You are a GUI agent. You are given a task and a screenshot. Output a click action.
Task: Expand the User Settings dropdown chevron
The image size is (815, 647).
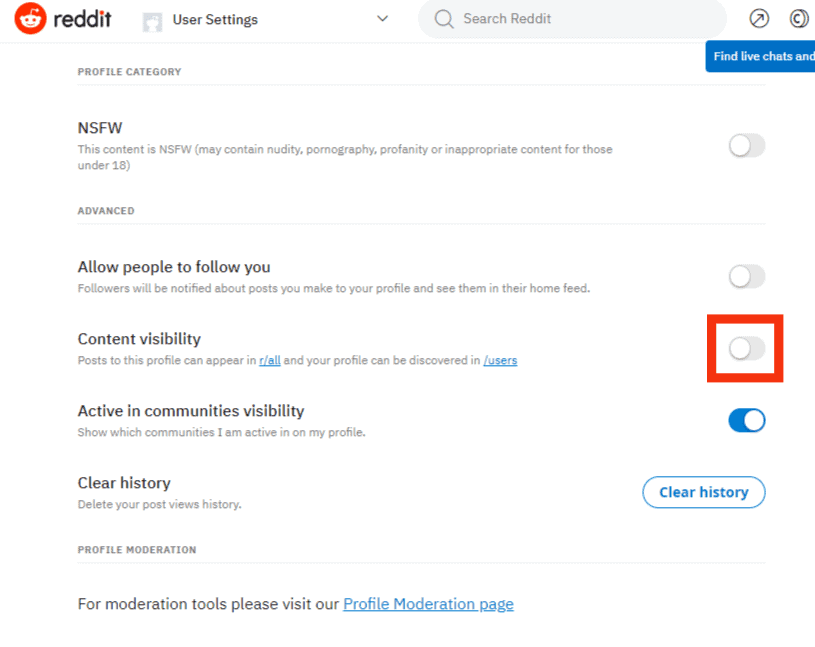point(383,19)
